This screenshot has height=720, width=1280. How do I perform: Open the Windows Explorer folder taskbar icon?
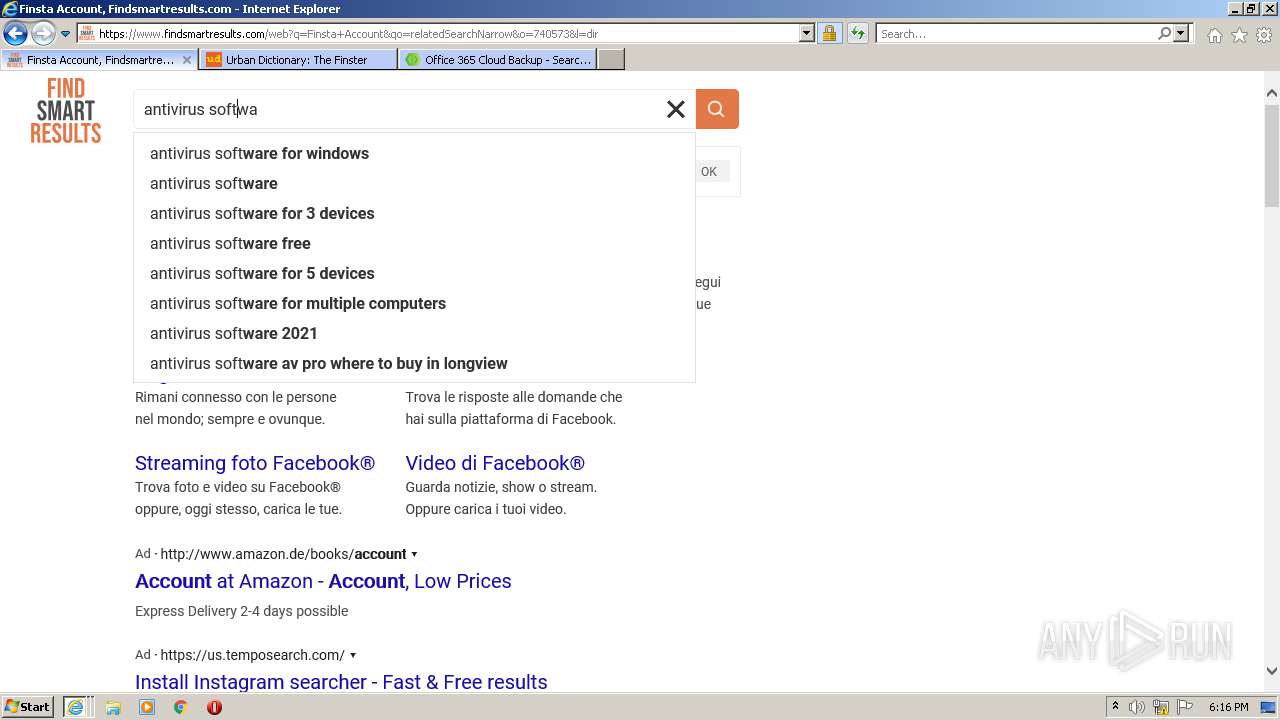(113, 707)
